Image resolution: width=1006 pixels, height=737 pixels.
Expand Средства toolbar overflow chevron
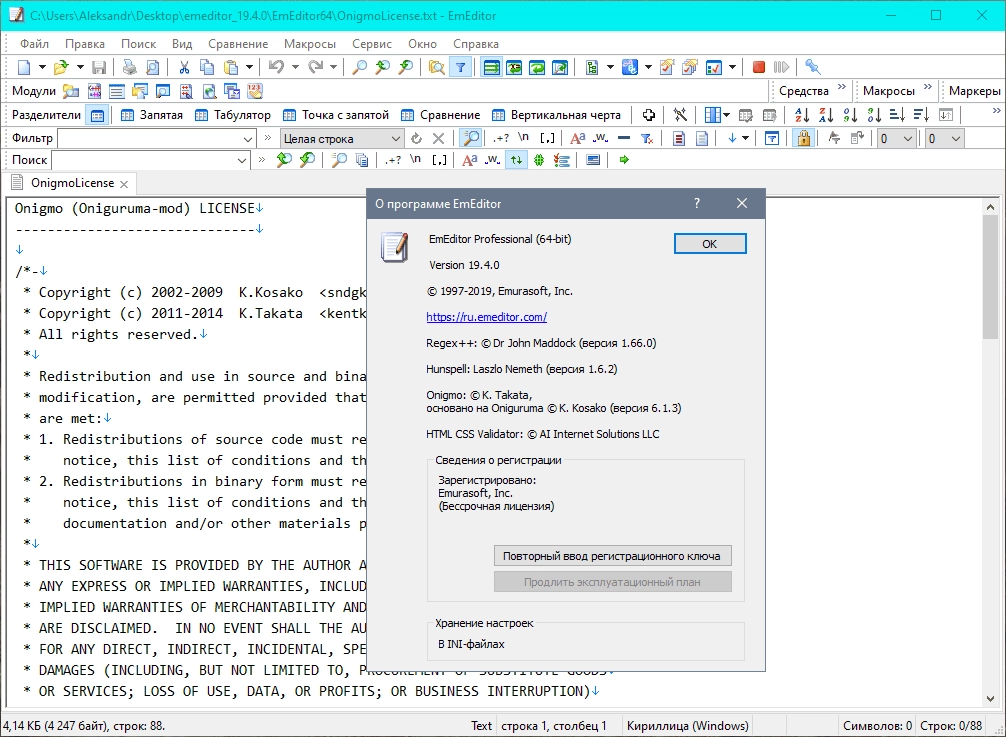click(x=842, y=87)
